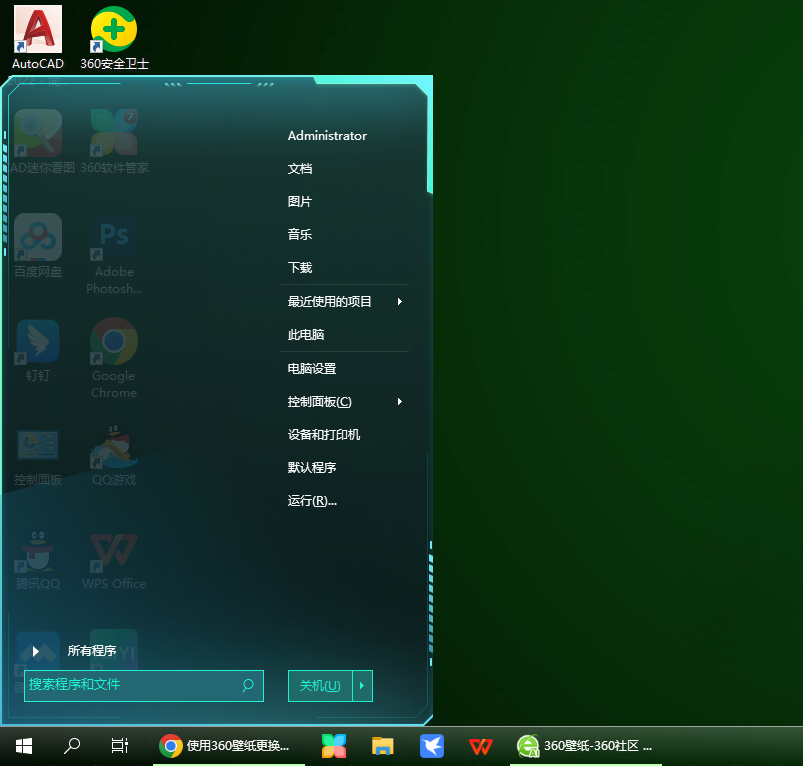Screen dimensions: 803x766
Task: Click the 搜索程序和文件 search box
Action: 130,686
